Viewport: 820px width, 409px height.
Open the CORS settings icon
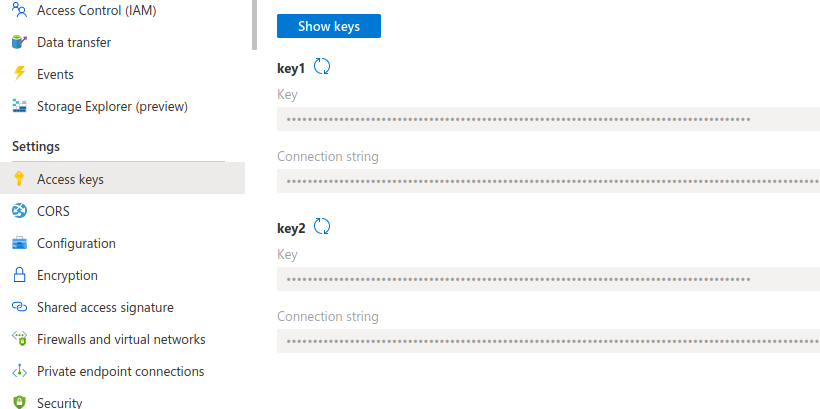19,211
